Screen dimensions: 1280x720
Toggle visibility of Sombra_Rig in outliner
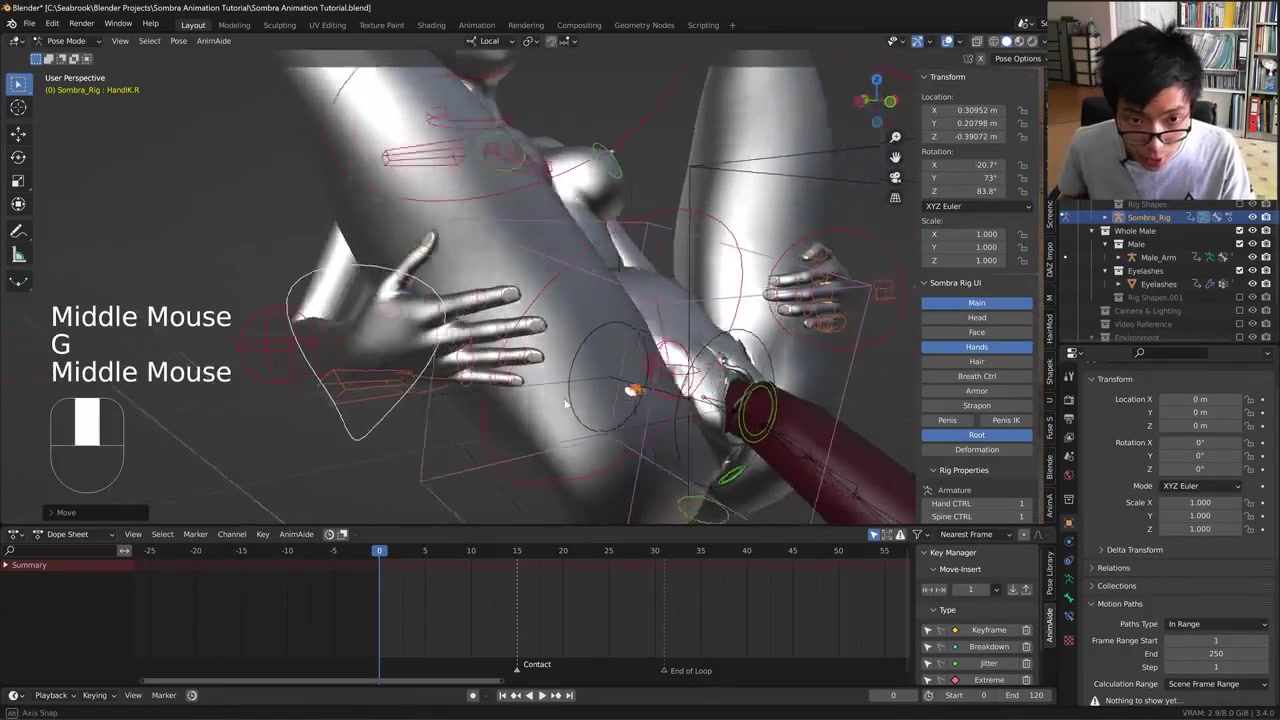(x=1252, y=217)
